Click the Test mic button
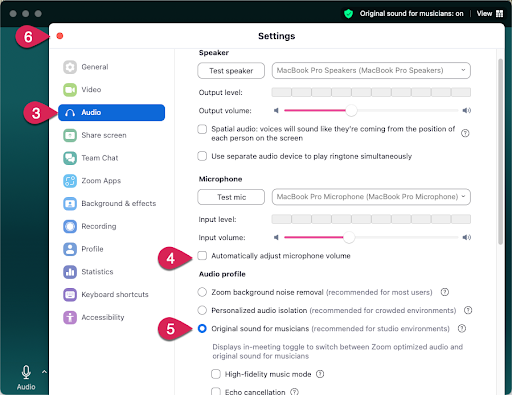The height and width of the screenshot is (395, 512). (x=231, y=197)
